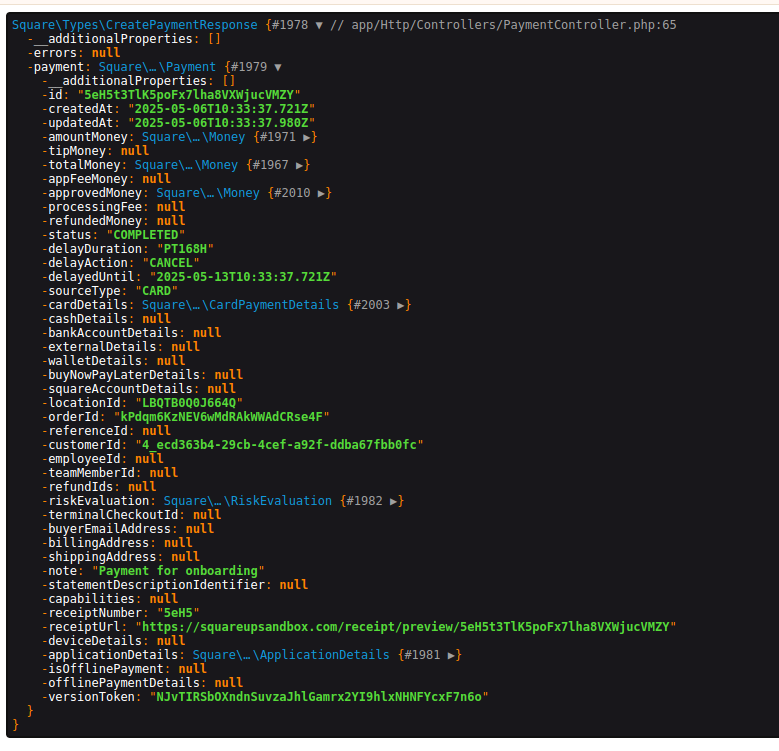
Task: Click the terminalCheckoutId property name
Action: pos(113,515)
